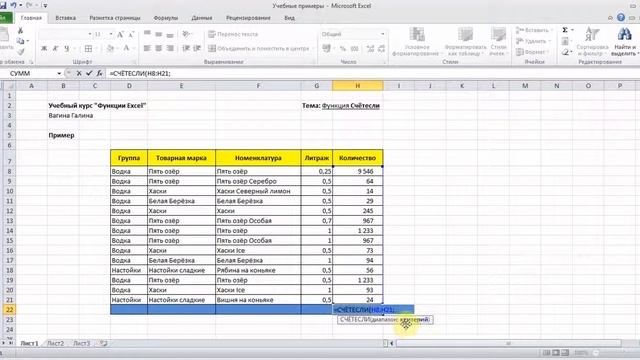The width and height of the screenshot is (640, 360).
Task: Click the Undo arrow in quick access toolbar
Action: pos(13,5)
